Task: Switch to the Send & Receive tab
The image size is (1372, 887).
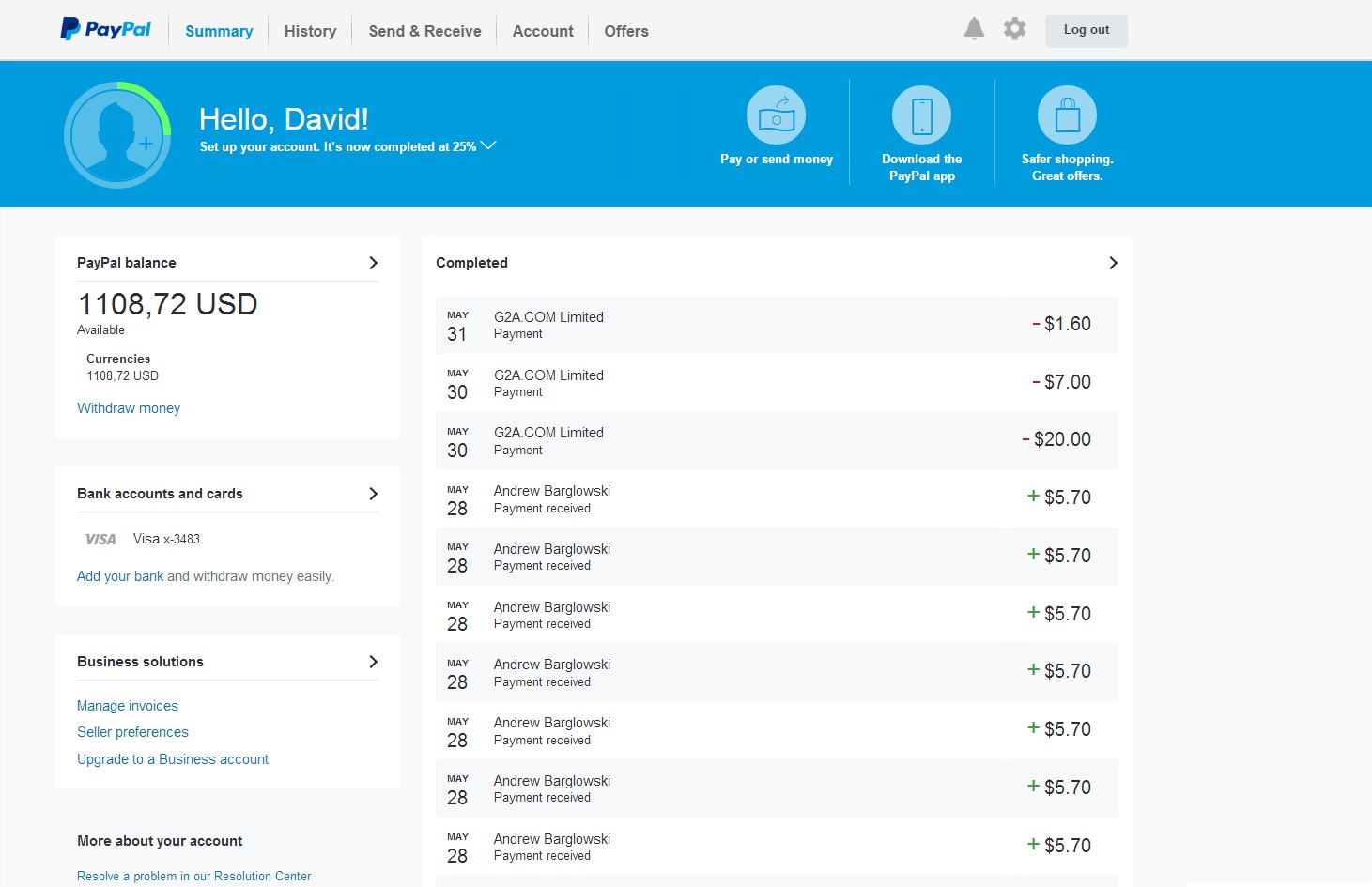Action: pyautogui.click(x=424, y=31)
